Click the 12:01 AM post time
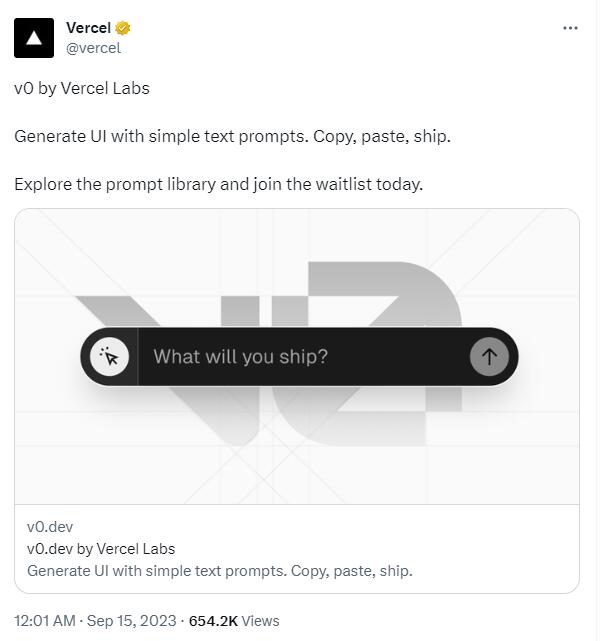The width and height of the screenshot is (604, 641). tap(44, 621)
